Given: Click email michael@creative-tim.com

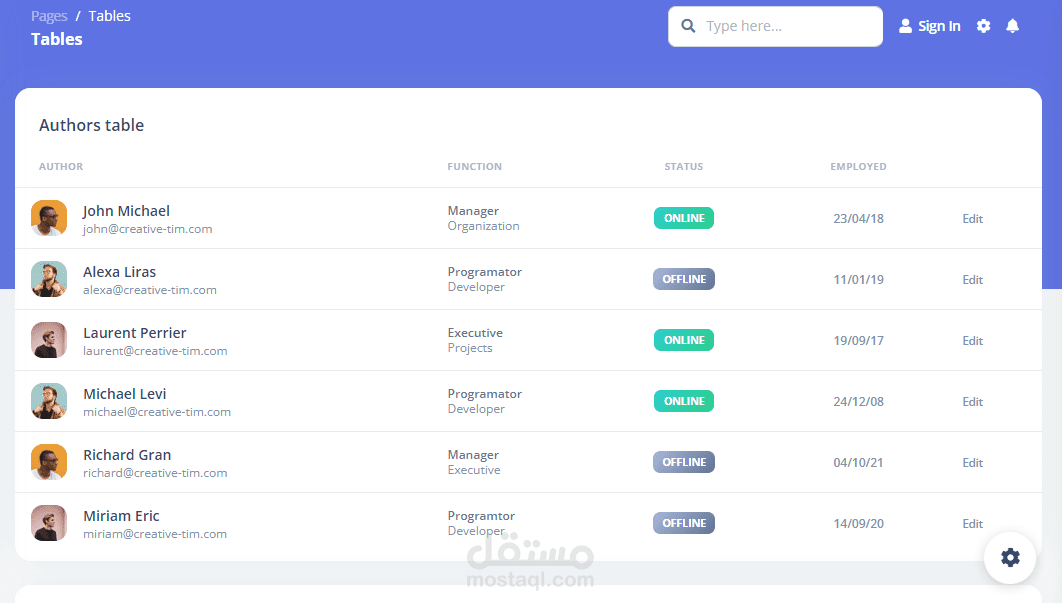Looking at the screenshot, I should (157, 412).
